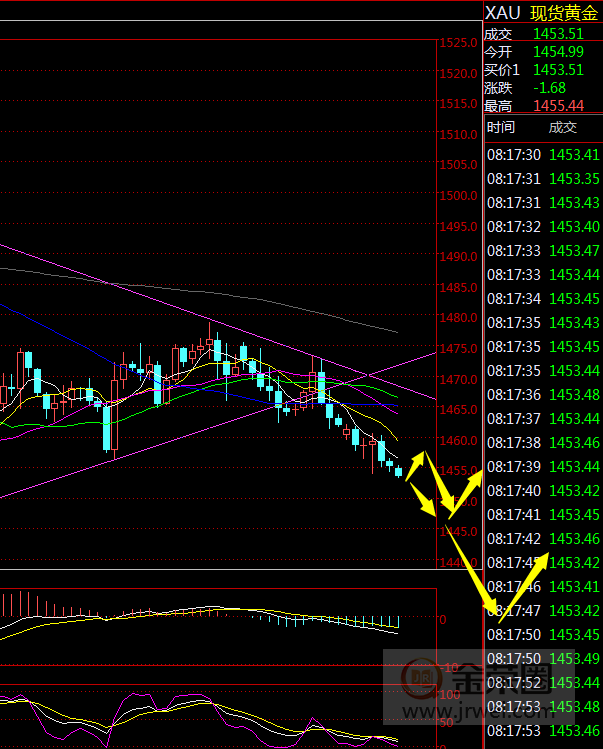
Task: Click the 1480.0 price scale mark
Action: [455, 319]
